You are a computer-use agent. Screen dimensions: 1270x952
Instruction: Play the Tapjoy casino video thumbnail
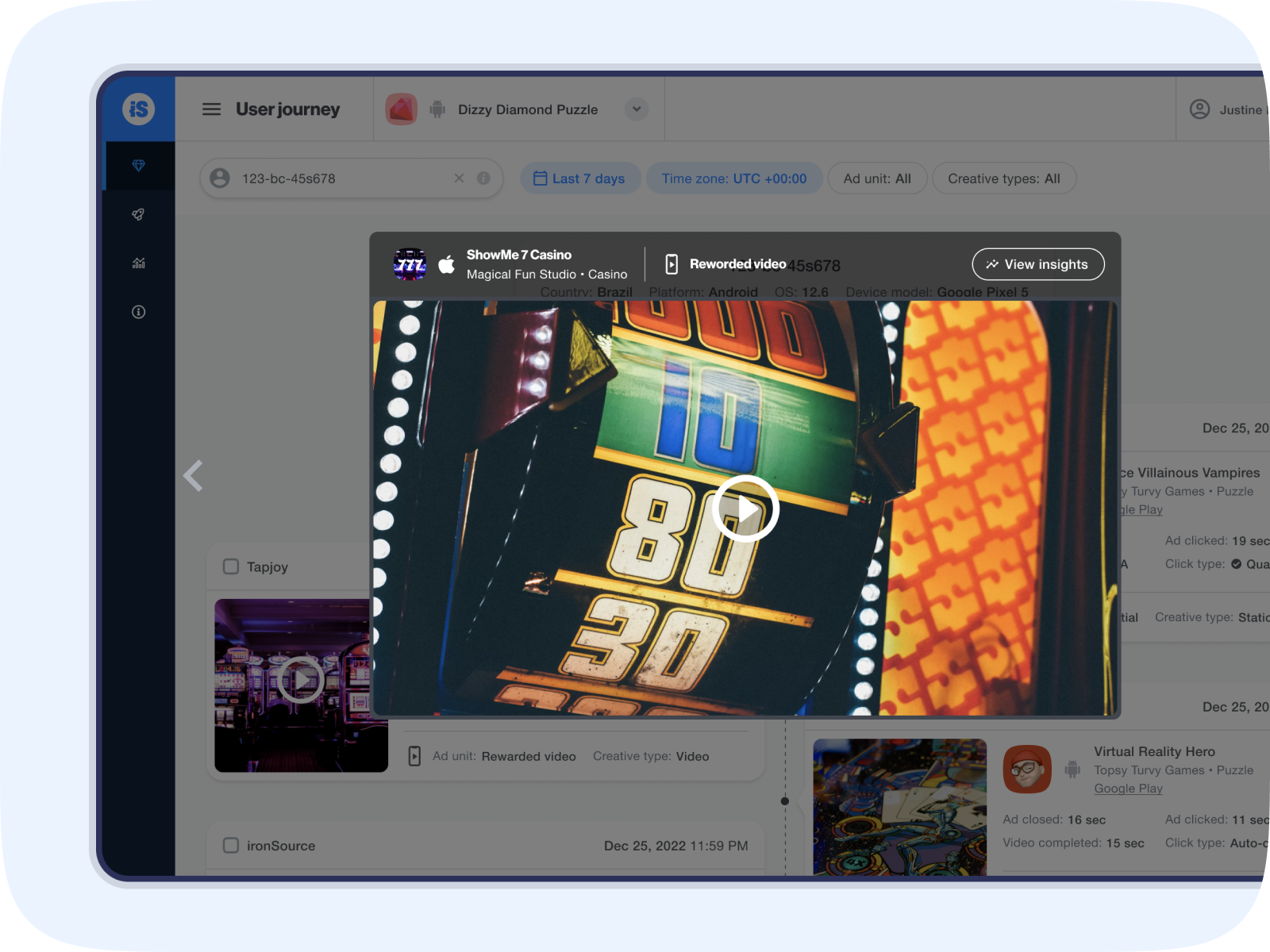point(300,680)
